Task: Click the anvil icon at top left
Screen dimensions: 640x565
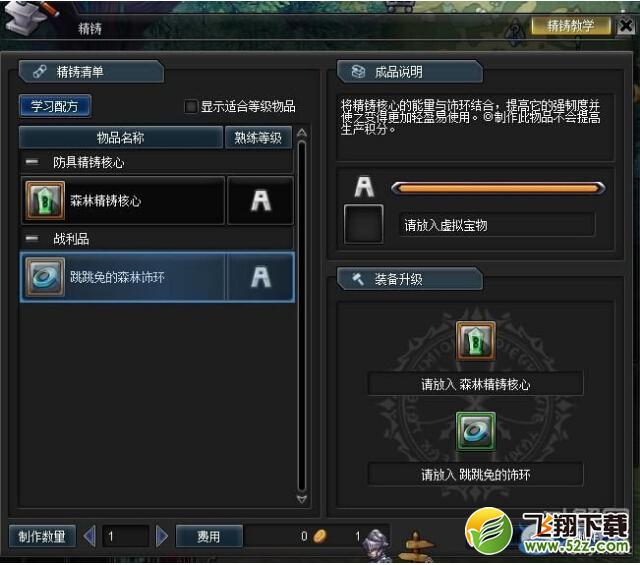Action: click(29, 16)
